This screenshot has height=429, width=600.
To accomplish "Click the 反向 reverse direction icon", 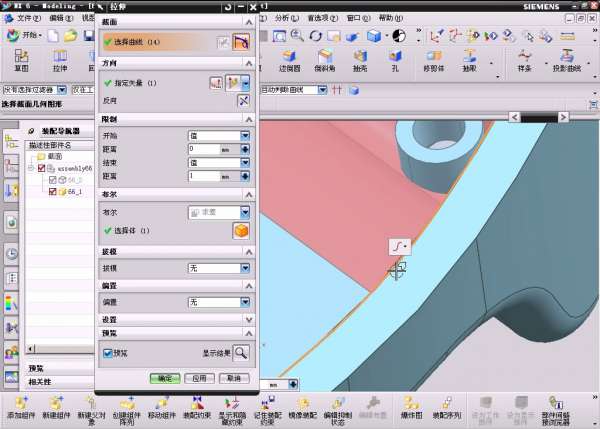I will point(243,101).
